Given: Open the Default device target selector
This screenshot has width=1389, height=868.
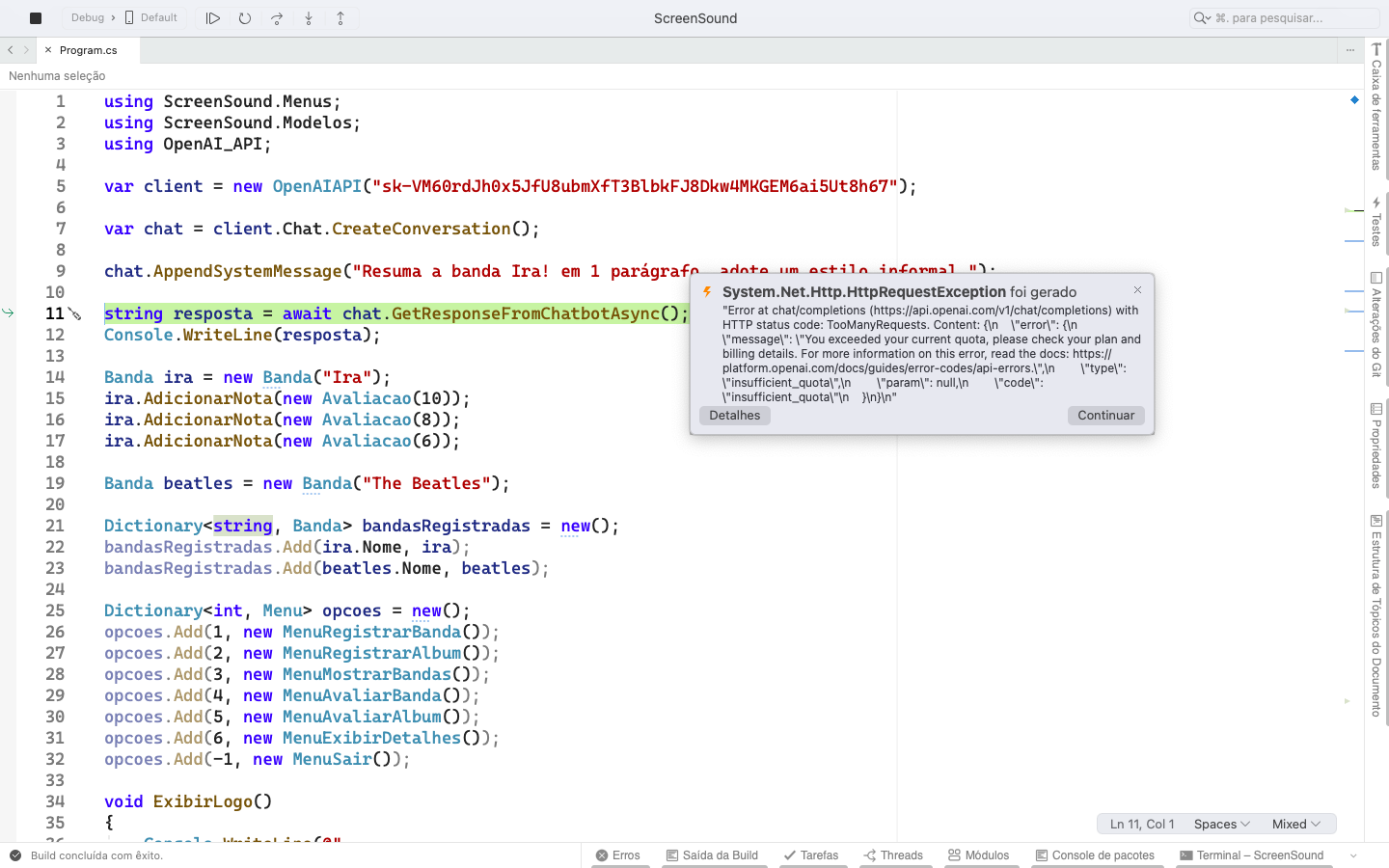Looking at the screenshot, I should click(151, 17).
